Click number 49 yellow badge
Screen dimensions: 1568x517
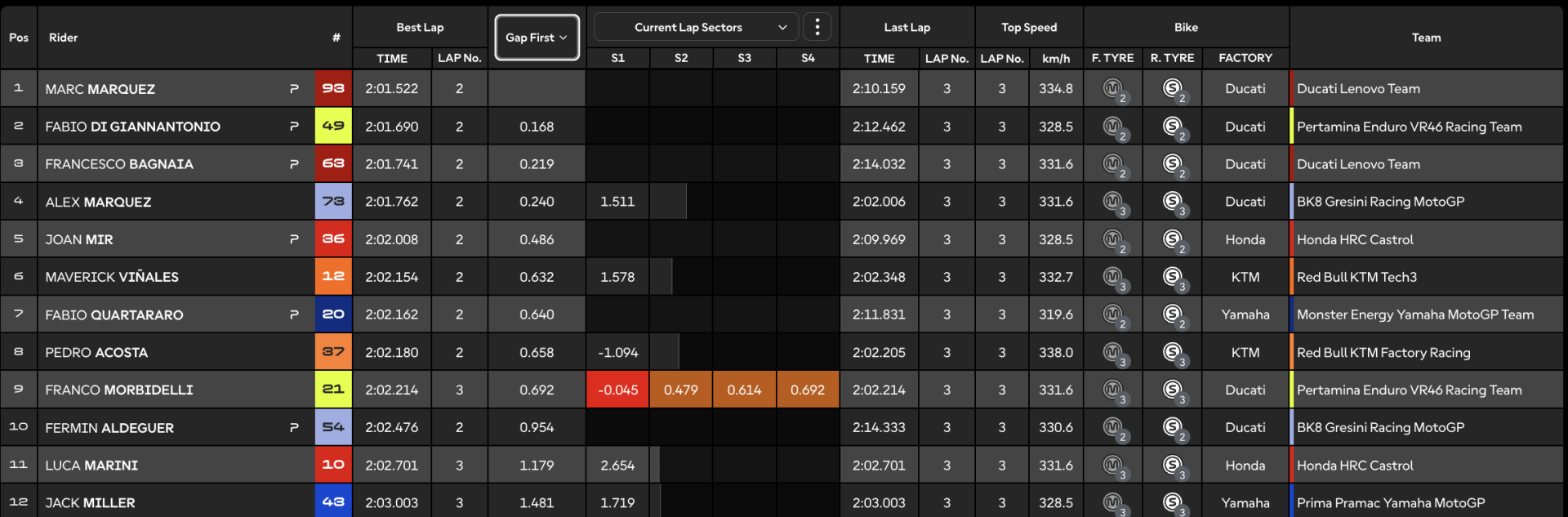pyautogui.click(x=333, y=126)
